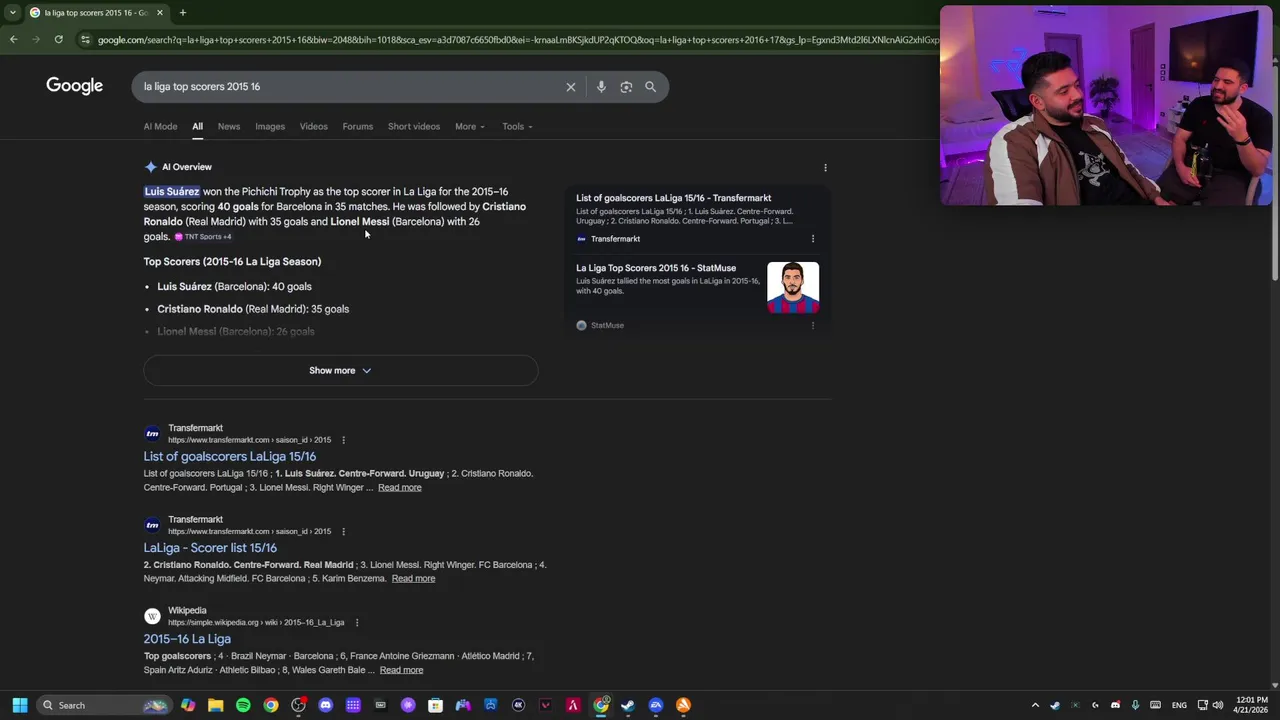Switch to Forums results tab
Image resolution: width=1280 pixels, height=720 pixels.
point(357,127)
